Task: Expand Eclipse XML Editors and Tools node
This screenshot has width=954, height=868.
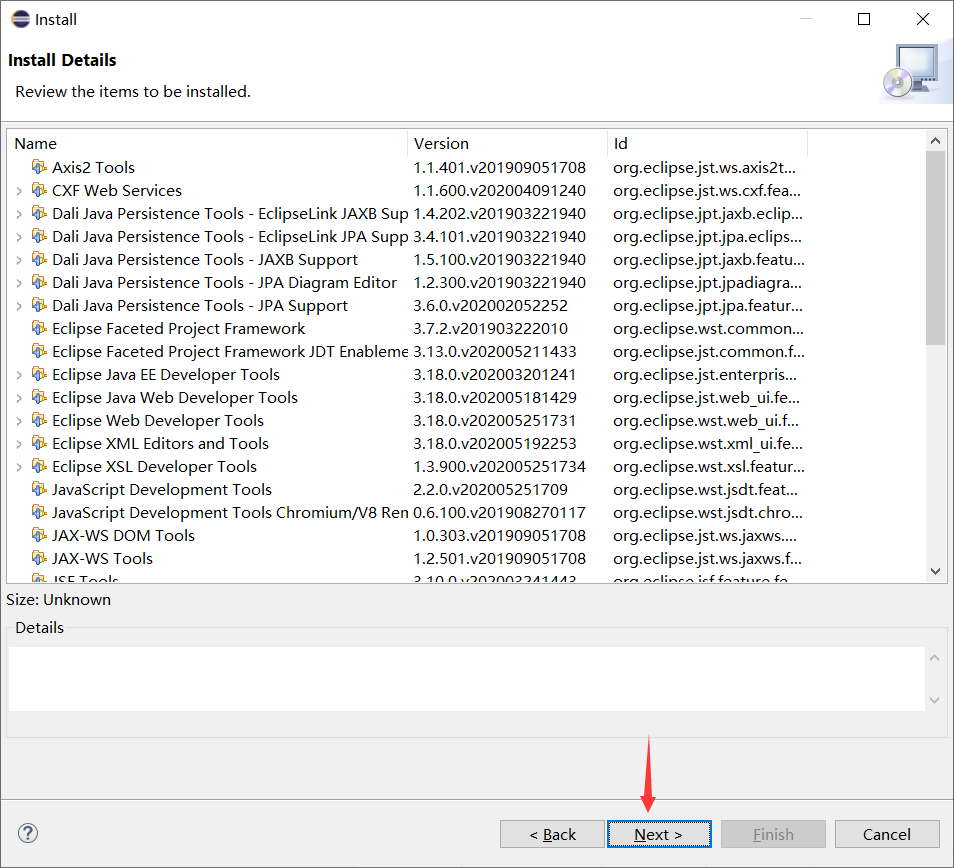Action: tap(19, 444)
